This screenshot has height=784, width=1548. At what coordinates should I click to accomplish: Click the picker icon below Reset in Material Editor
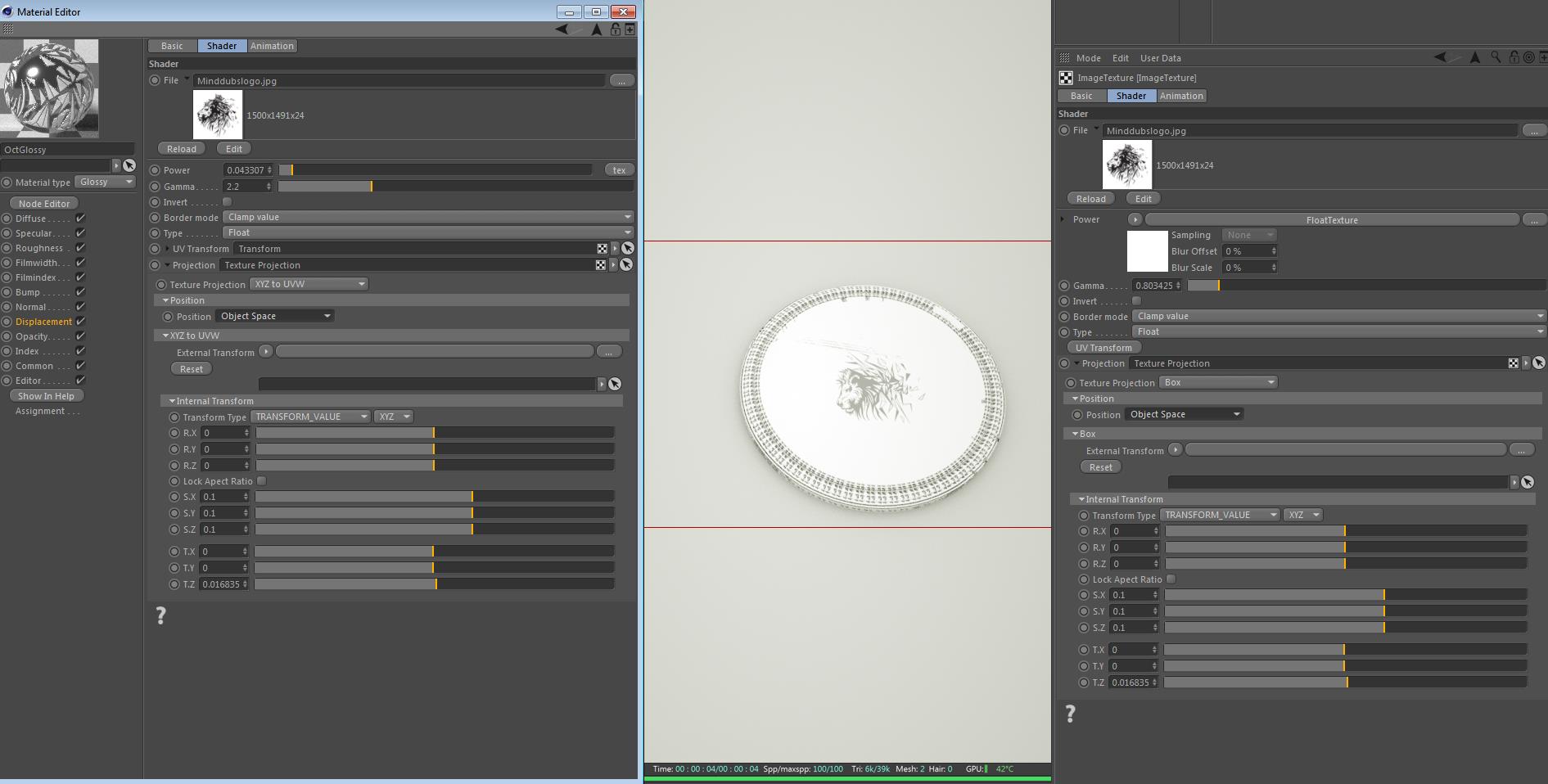[615, 384]
